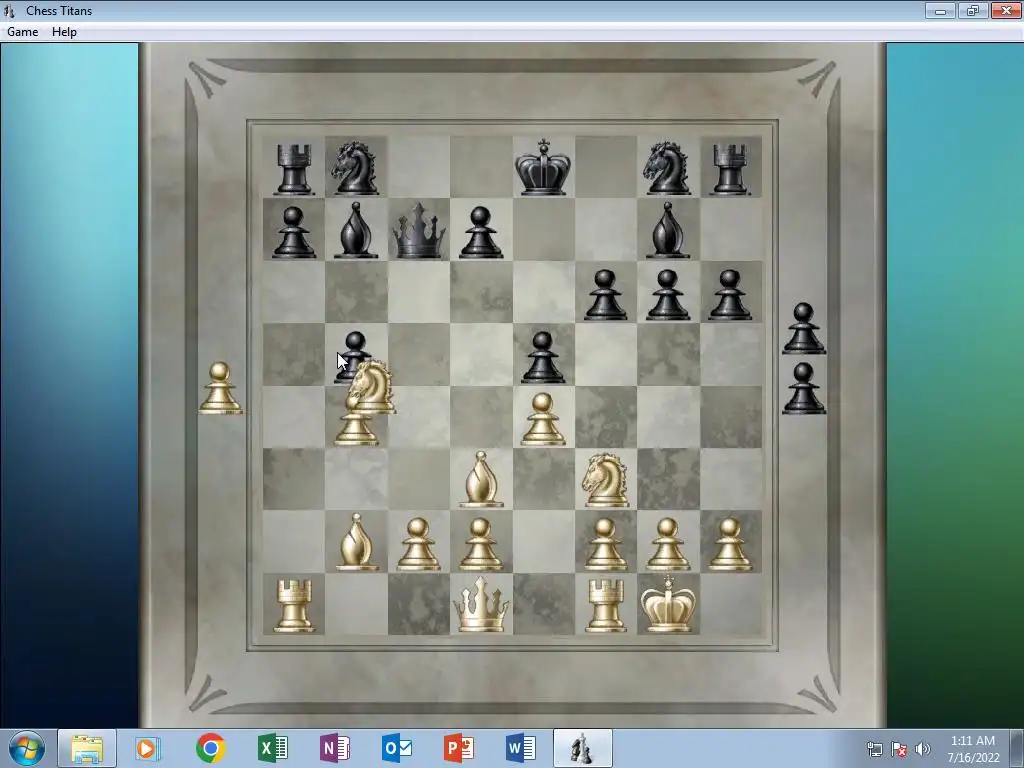Viewport: 1024px width, 768px height.
Task: Select the white pawn on d2
Action: (481, 545)
